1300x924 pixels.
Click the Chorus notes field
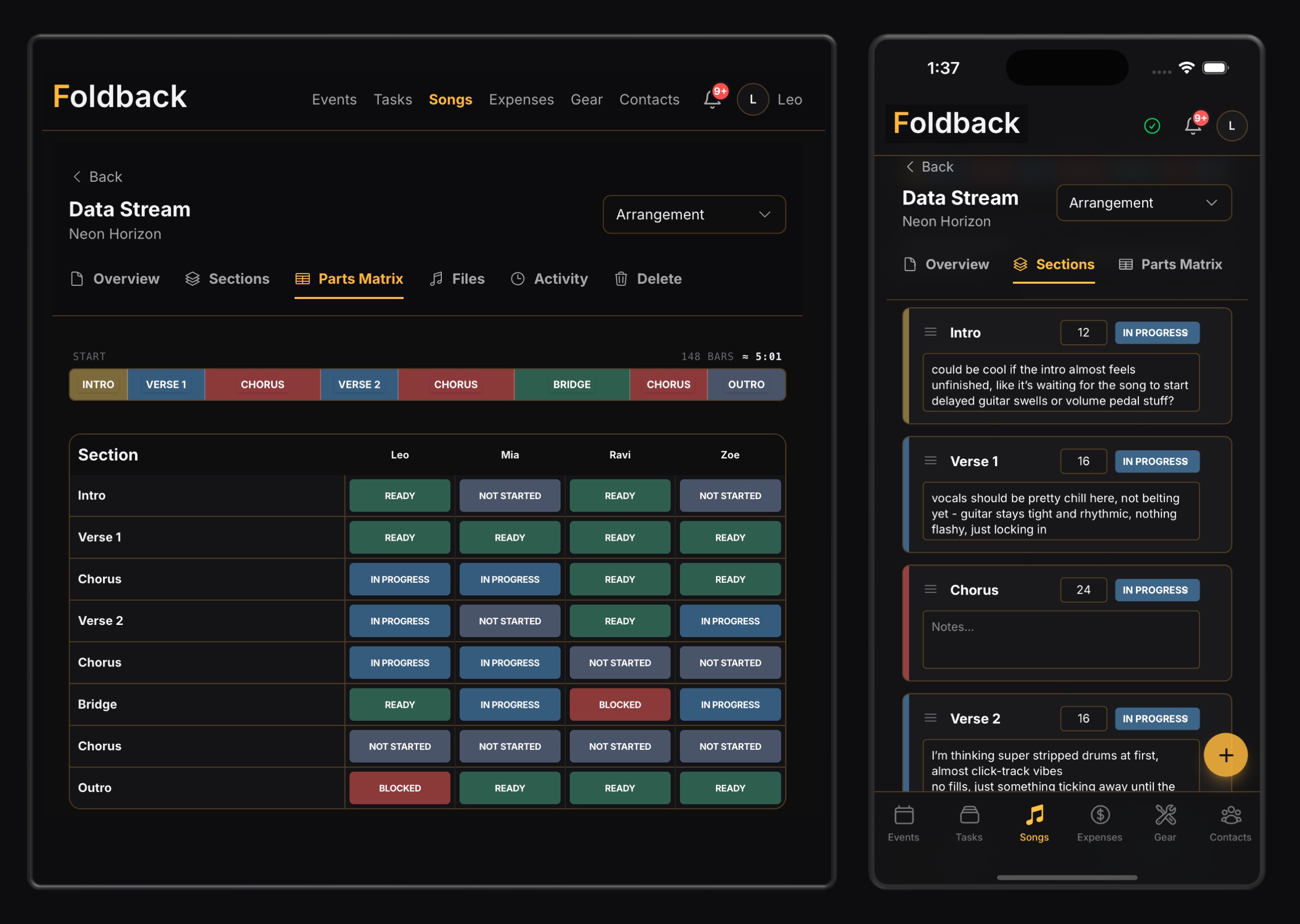tap(1060, 640)
